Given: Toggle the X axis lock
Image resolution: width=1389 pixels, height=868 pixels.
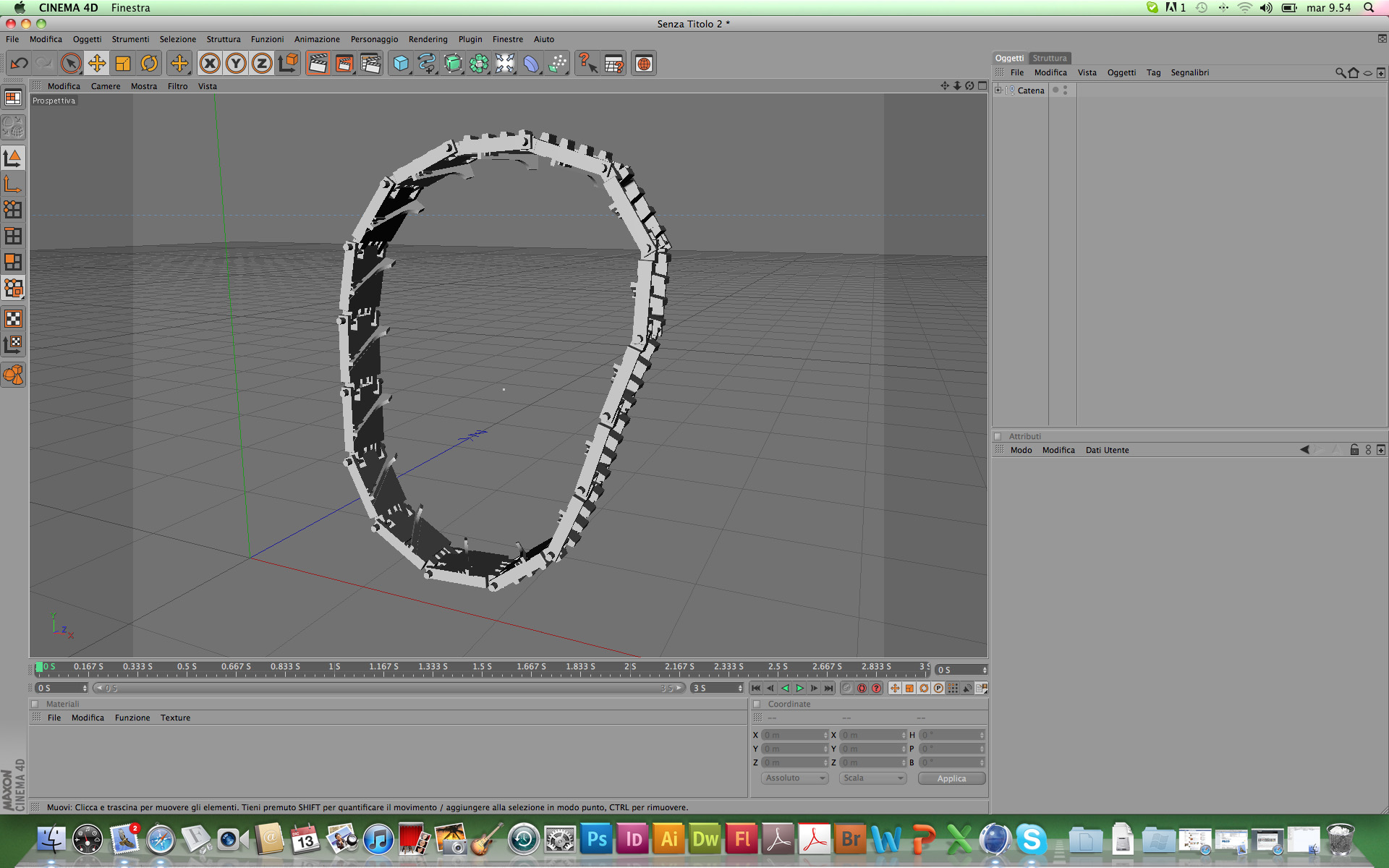Looking at the screenshot, I should coord(210,64).
